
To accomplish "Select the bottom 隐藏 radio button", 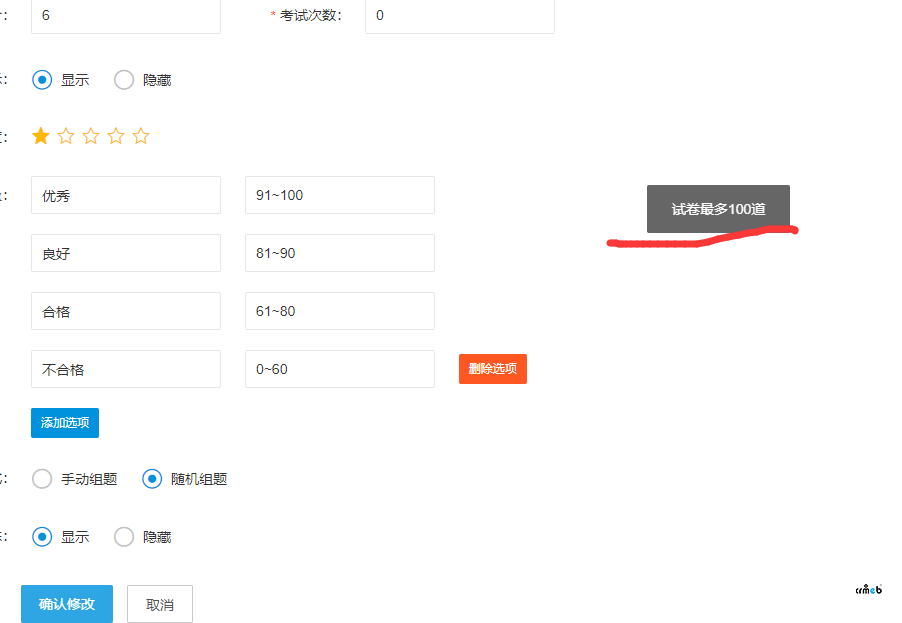I will [124, 537].
